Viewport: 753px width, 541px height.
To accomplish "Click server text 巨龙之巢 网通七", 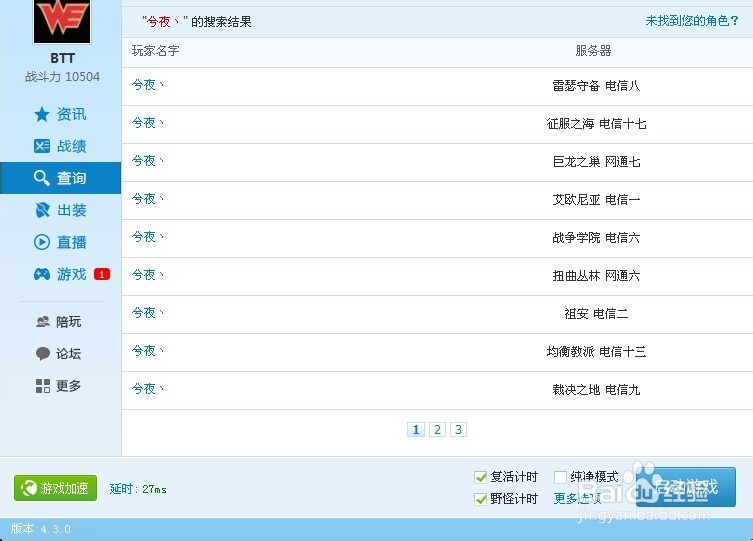I will (596, 162).
